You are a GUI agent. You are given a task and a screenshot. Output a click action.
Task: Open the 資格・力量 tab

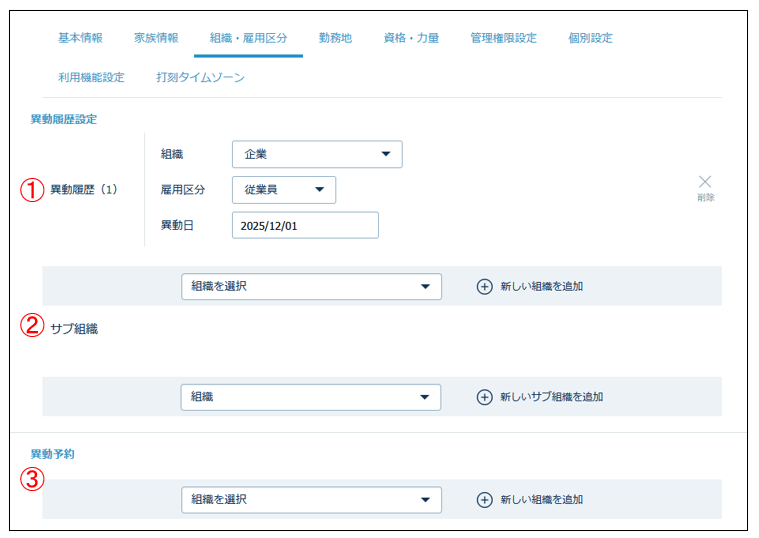(411, 38)
